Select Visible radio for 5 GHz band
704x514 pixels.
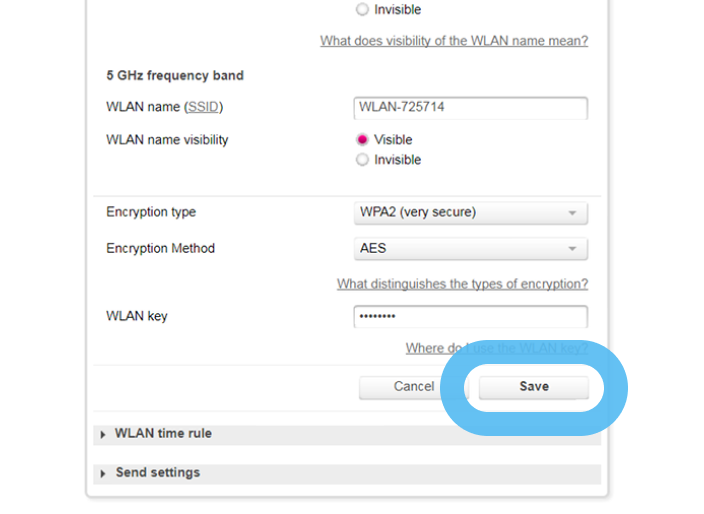coord(362,140)
